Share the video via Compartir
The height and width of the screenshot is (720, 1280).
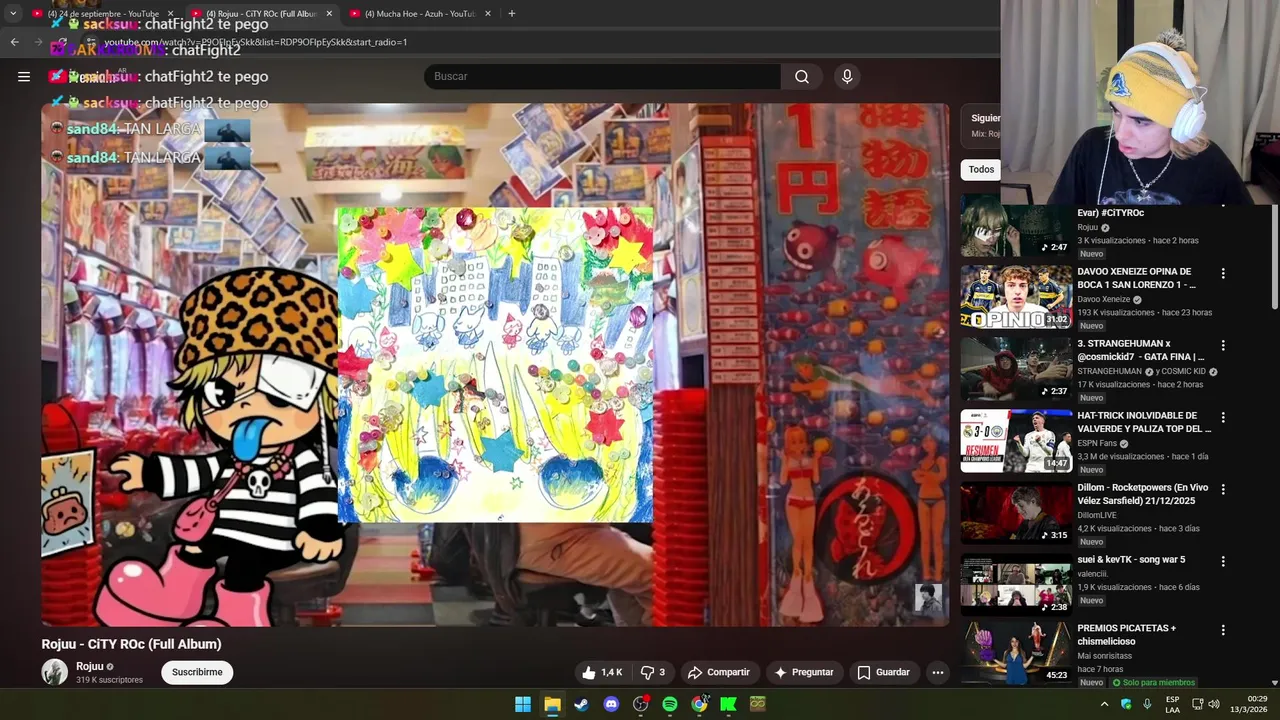(x=719, y=672)
